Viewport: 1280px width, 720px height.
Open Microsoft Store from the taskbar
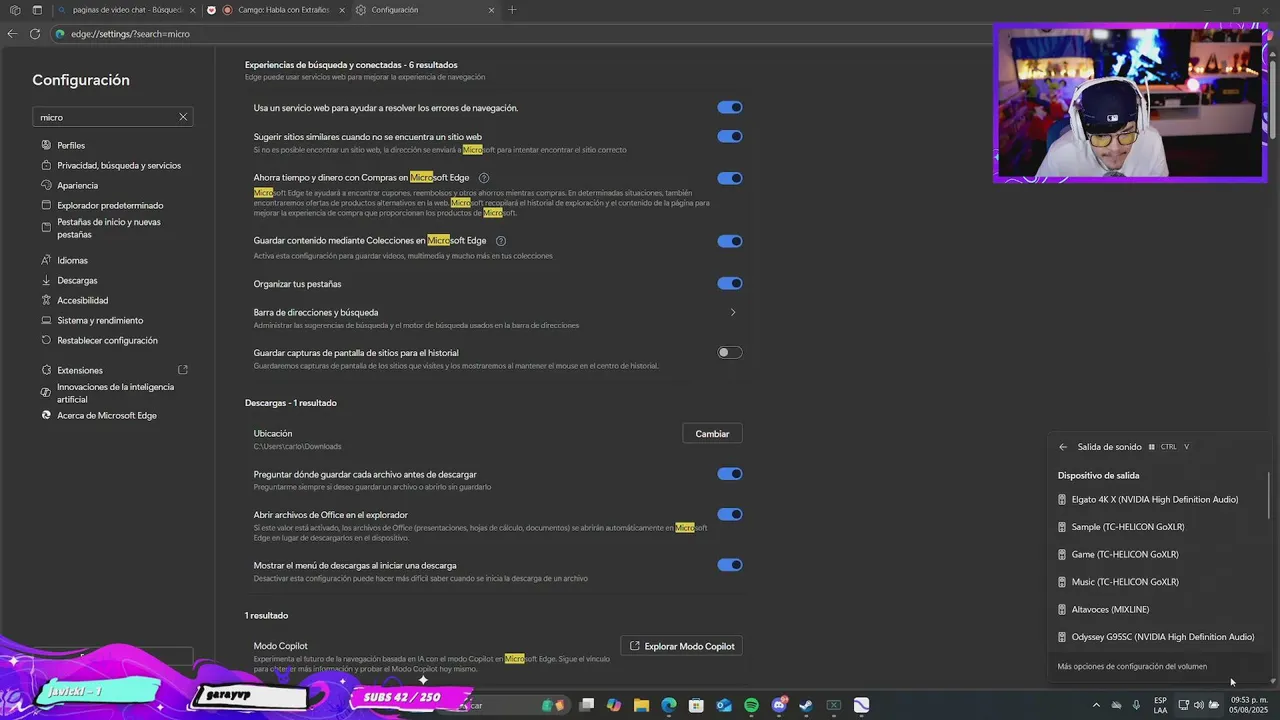[696, 705]
